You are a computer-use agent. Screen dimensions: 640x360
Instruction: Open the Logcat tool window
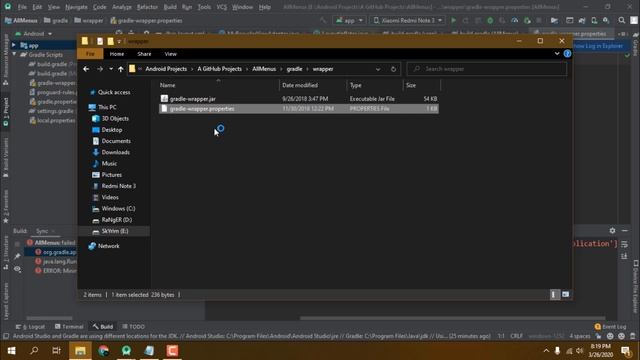pos(31,327)
